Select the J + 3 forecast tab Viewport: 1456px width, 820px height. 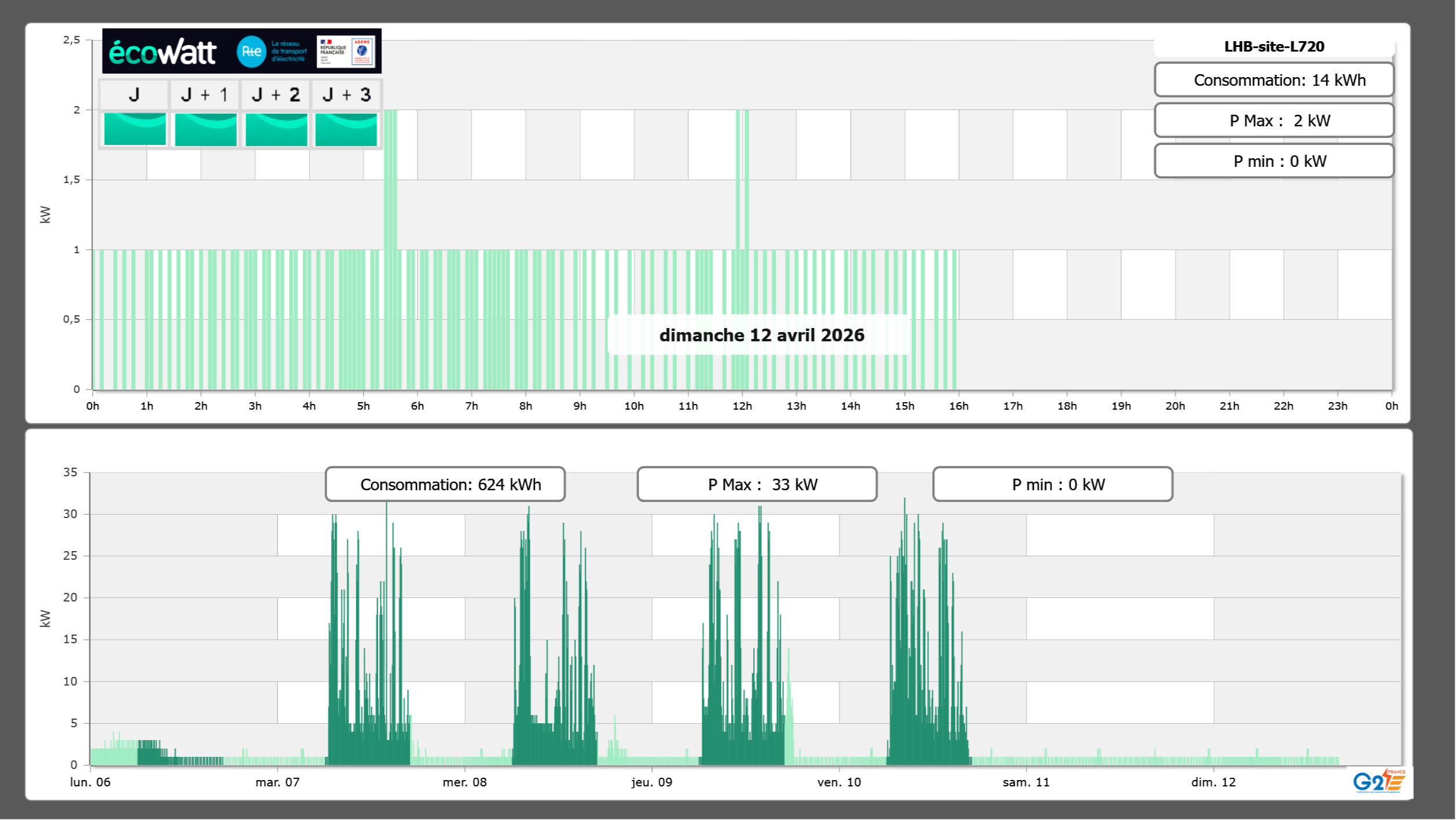pyautogui.click(x=346, y=94)
